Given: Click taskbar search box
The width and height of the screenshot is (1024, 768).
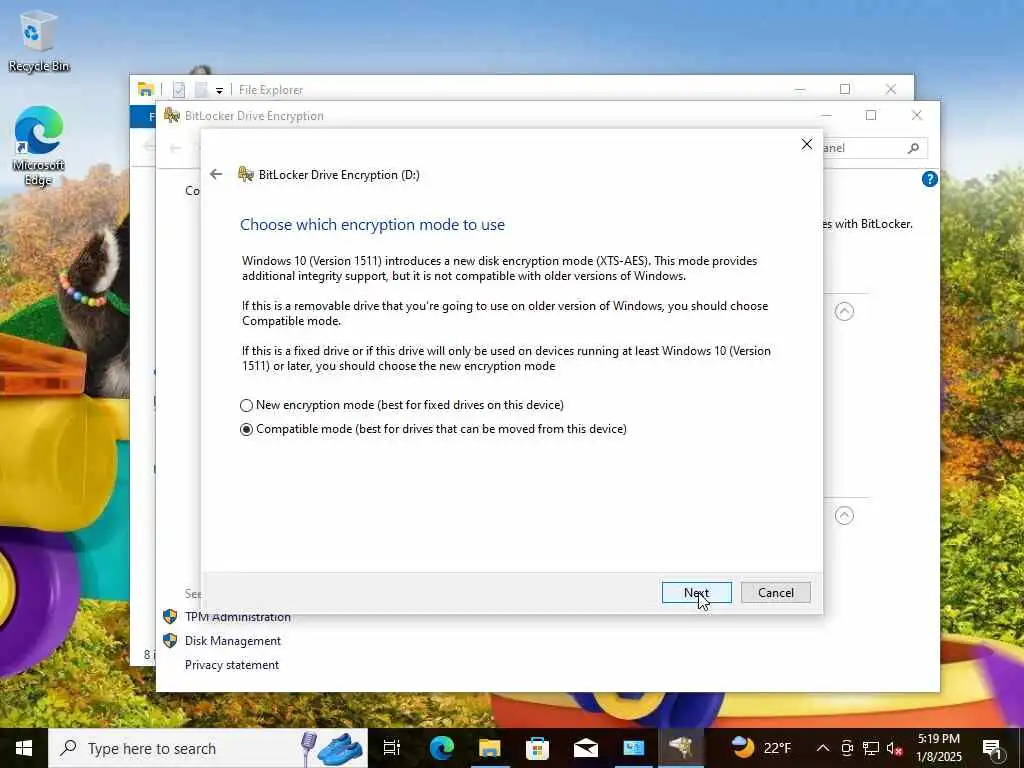Looking at the screenshot, I should click(208, 748).
